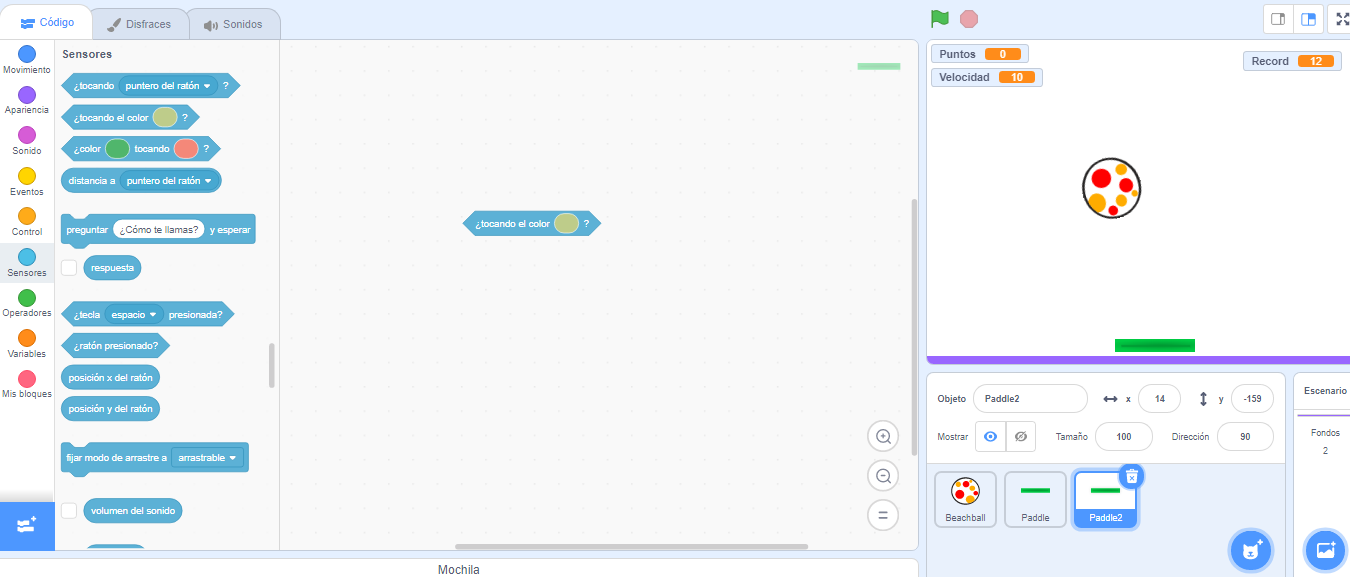1350x577 pixels.
Task: Open dropdown in the distancia a block
Action: tap(169, 181)
